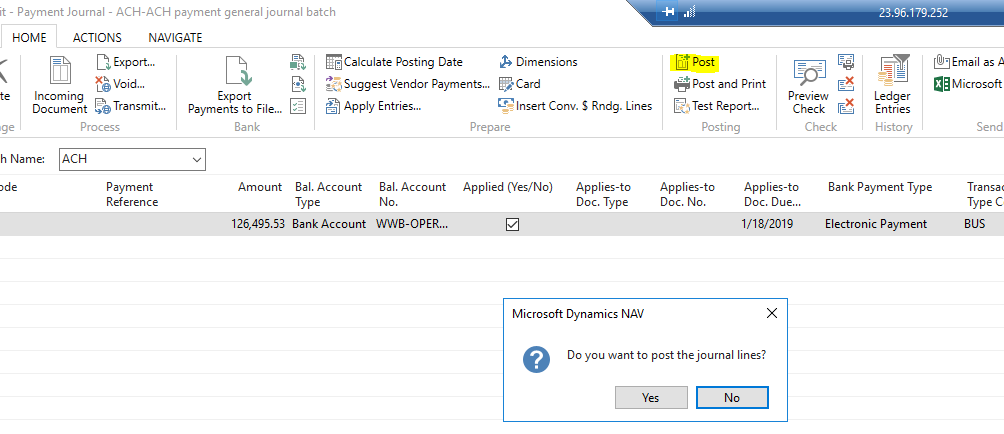Click the Applies-to Doc. Due column header
The image size is (1004, 434).
pos(772,195)
